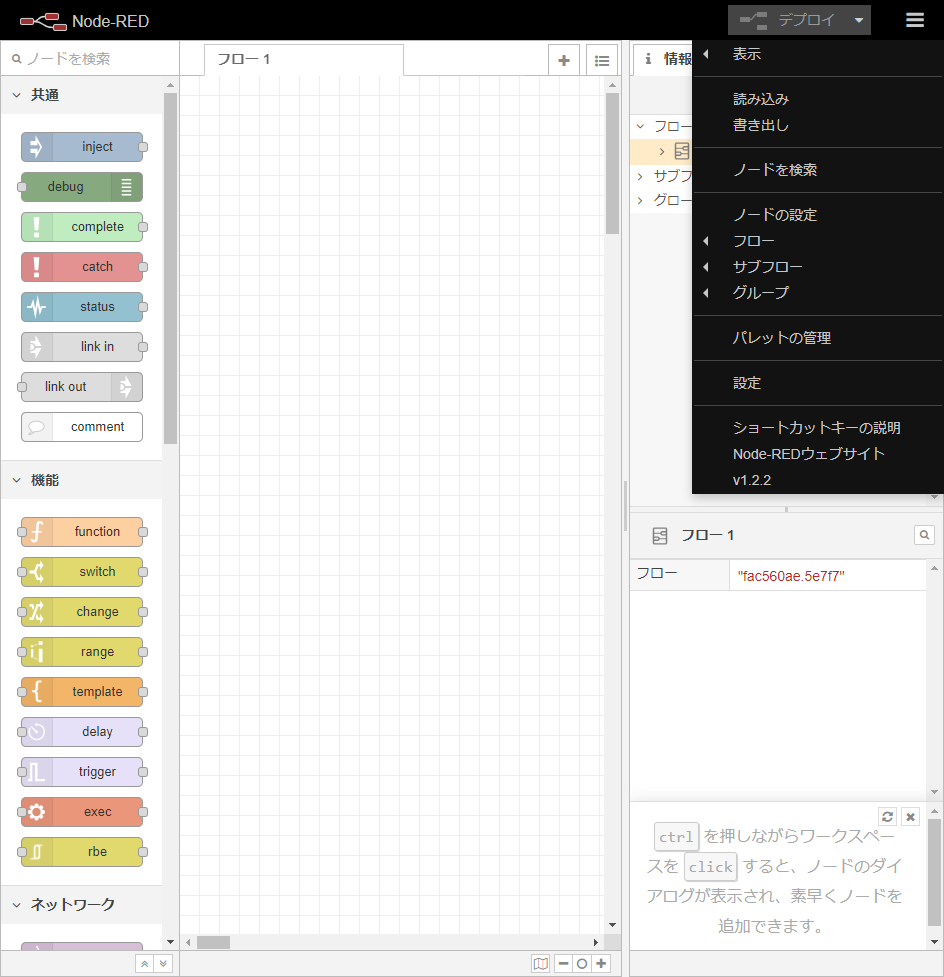Close the tips box with X icon
The image size is (944, 977).
click(x=910, y=817)
